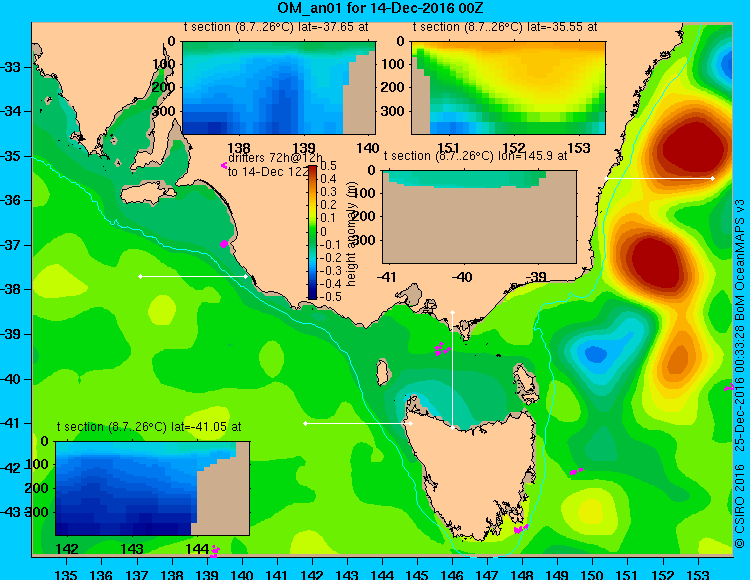Click magenta drifter at map's eastern edge
The image size is (750, 580).
[728, 387]
